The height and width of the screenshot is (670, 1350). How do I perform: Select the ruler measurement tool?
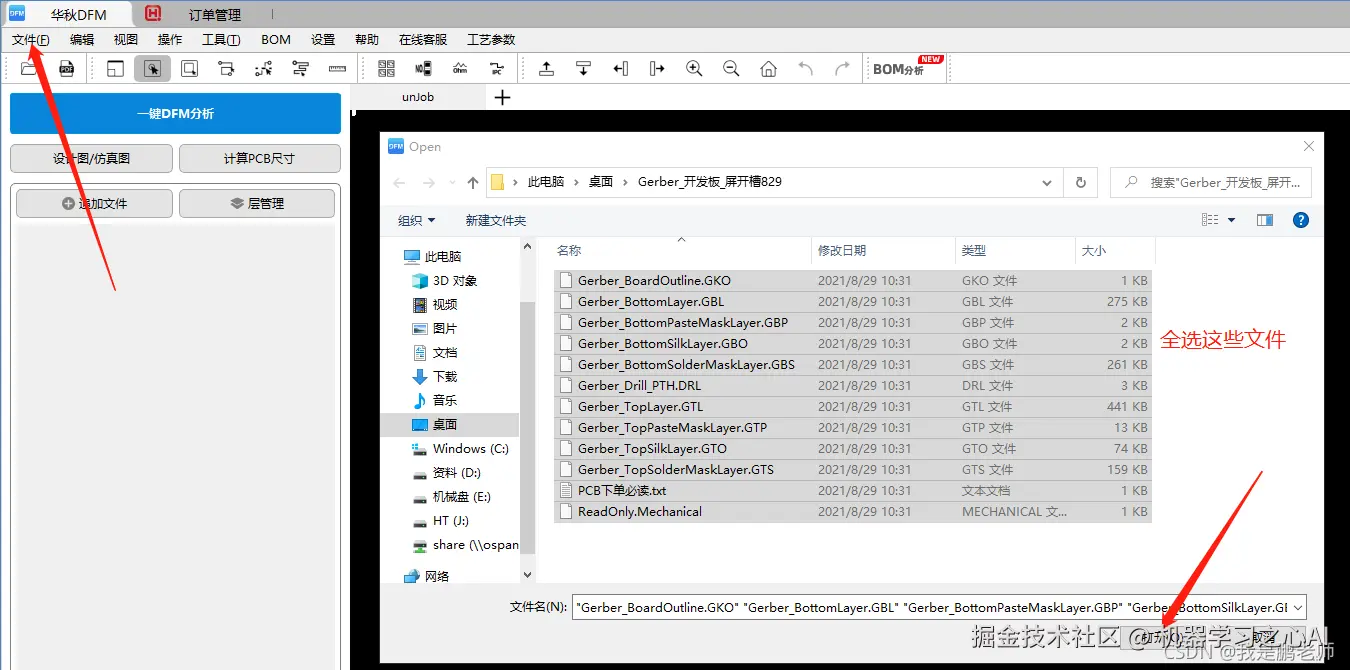point(337,69)
